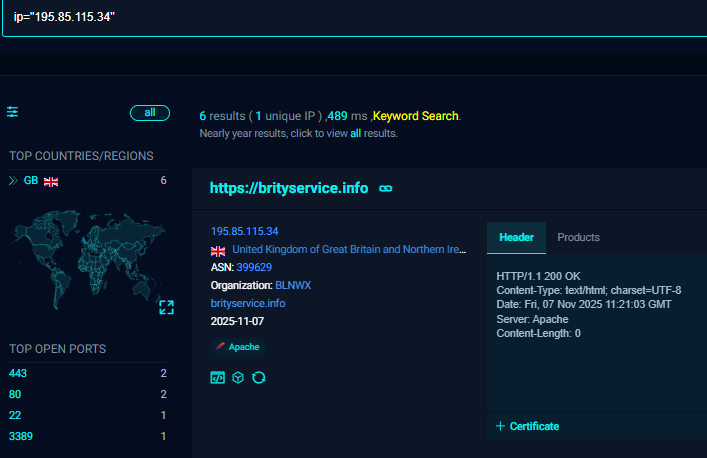Click the cube asset icon
707x458 pixels.
[238, 377]
